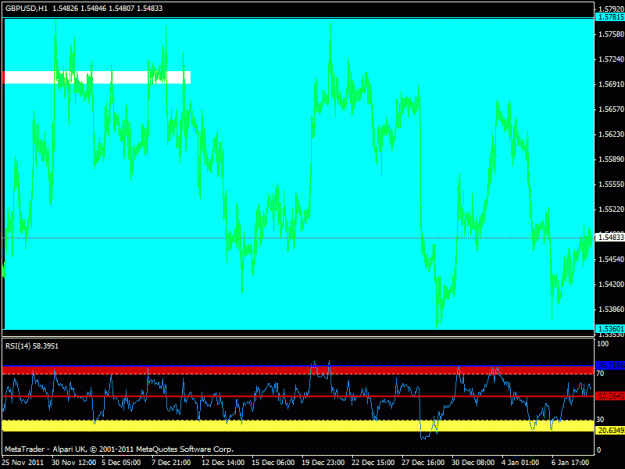Screen dimensions: 625x469
Task: Click the 12 Dec 14:00 time label
Action: (x=223, y=462)
